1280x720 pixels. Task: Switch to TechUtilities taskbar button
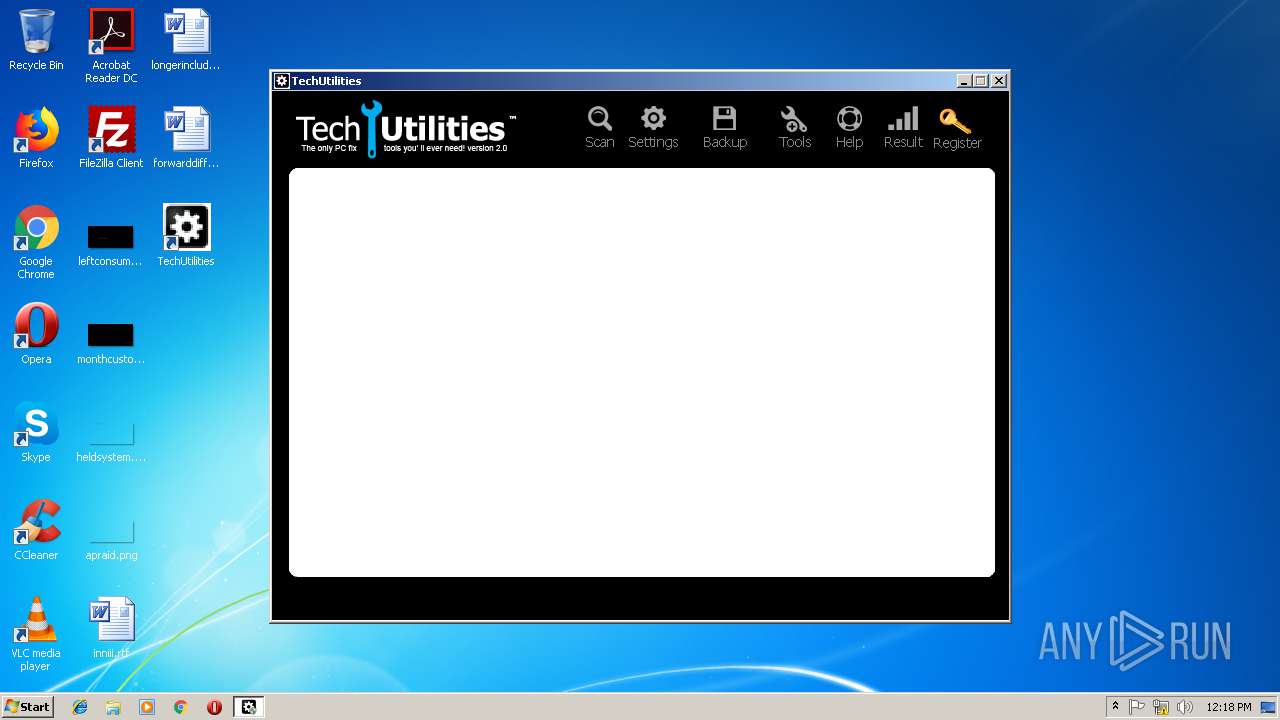[249, 707]
